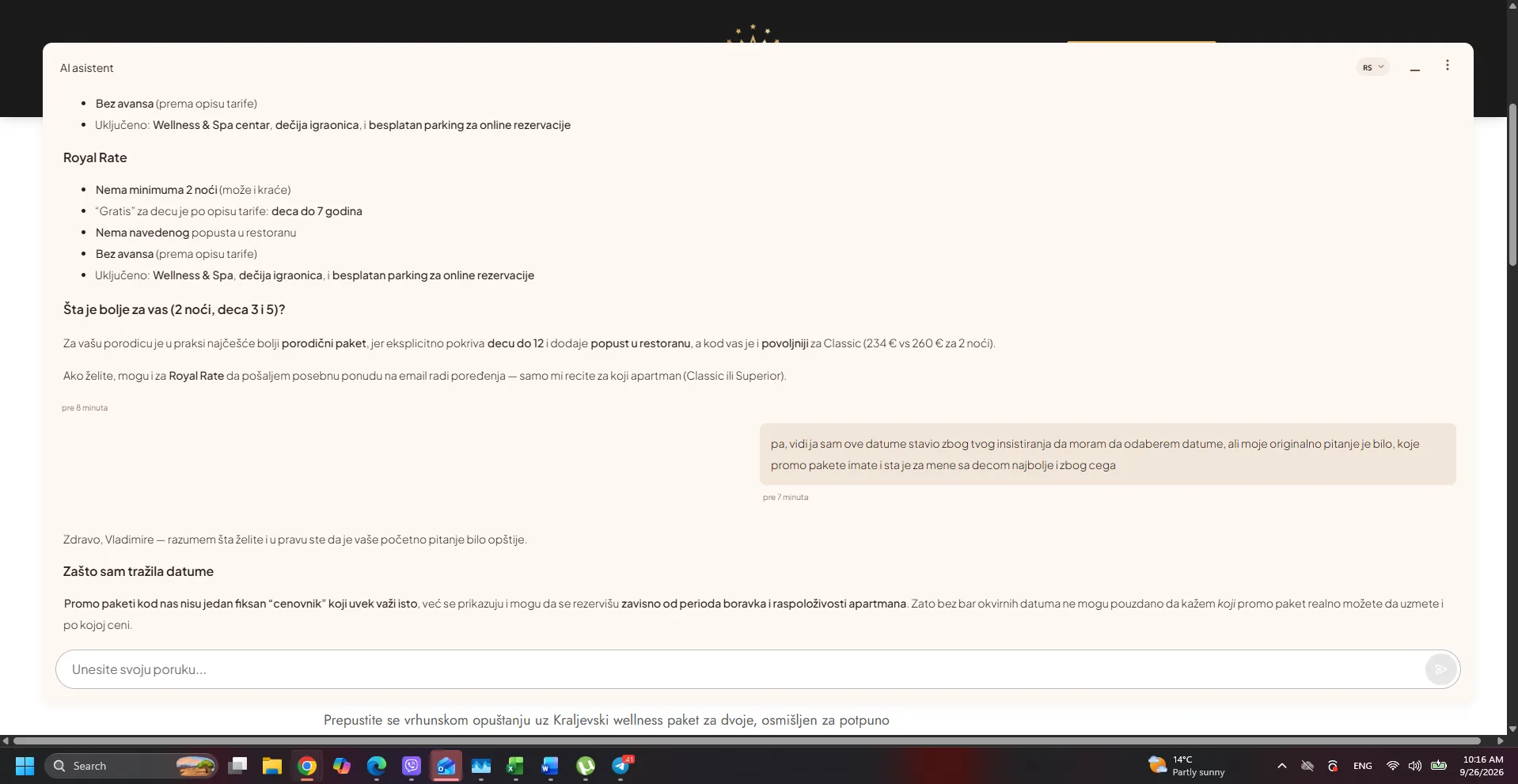Image resolution: width=1518 pixels, height=784 pixels.
Task: Click the scroll-left arrow of the horizontal scrollbar
Action: coord(6,741)
